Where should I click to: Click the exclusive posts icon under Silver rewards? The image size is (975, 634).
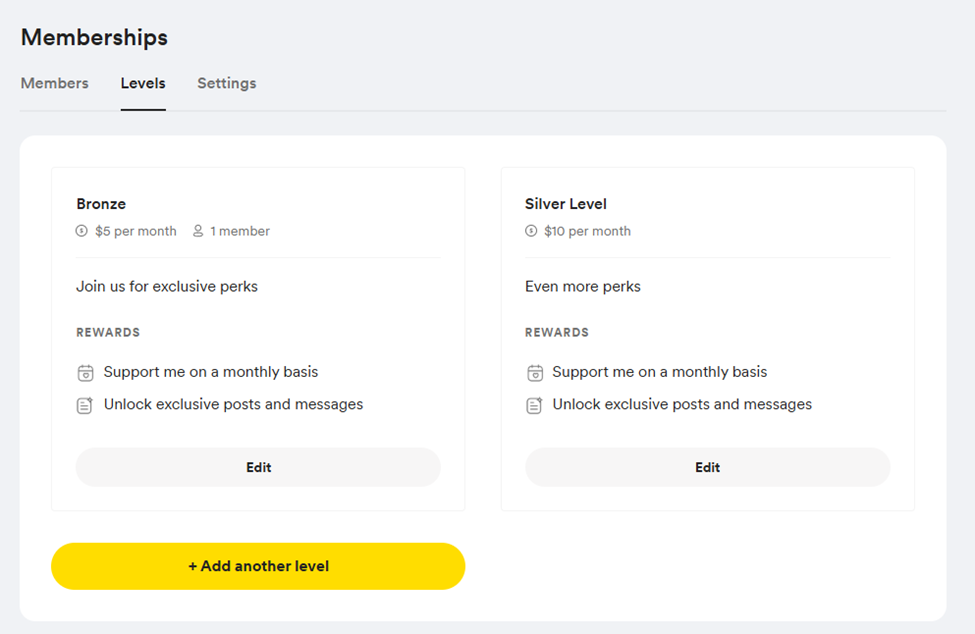pyautogui.click(x=534, y=405)
